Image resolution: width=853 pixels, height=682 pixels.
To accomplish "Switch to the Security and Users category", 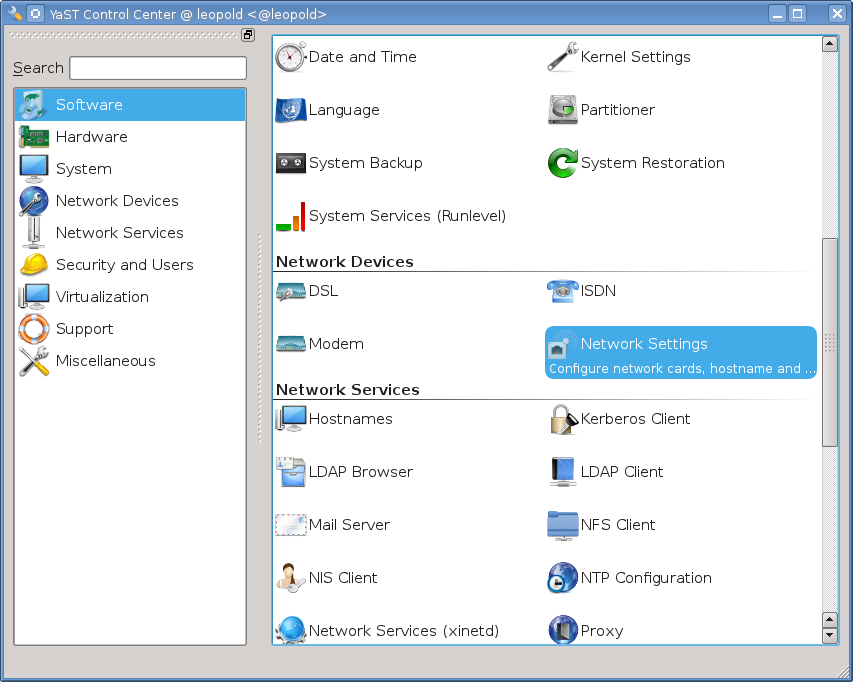I will (124, 265).
